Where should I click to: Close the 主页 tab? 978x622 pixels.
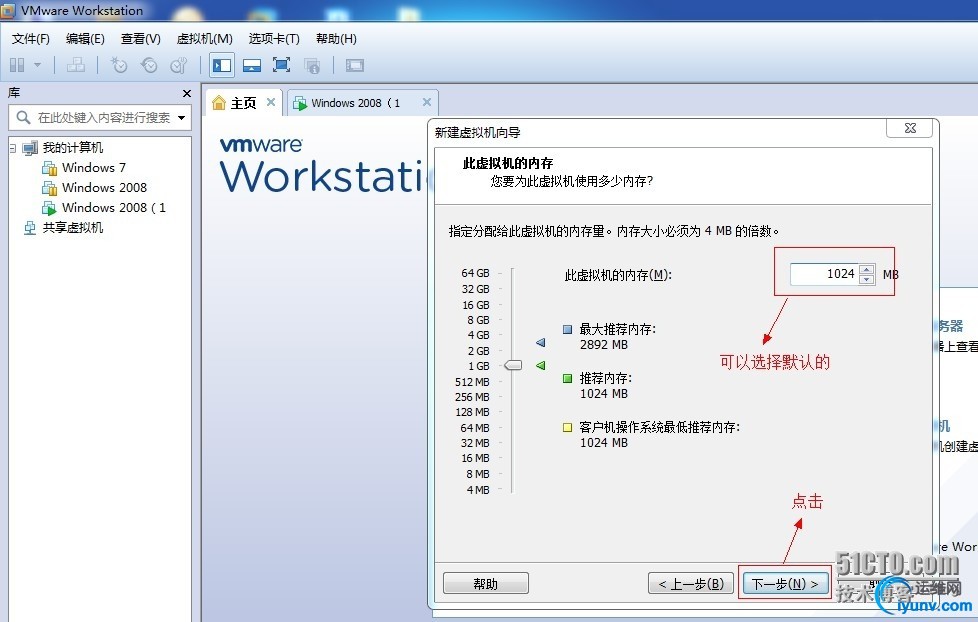click(x=271, y=102)
